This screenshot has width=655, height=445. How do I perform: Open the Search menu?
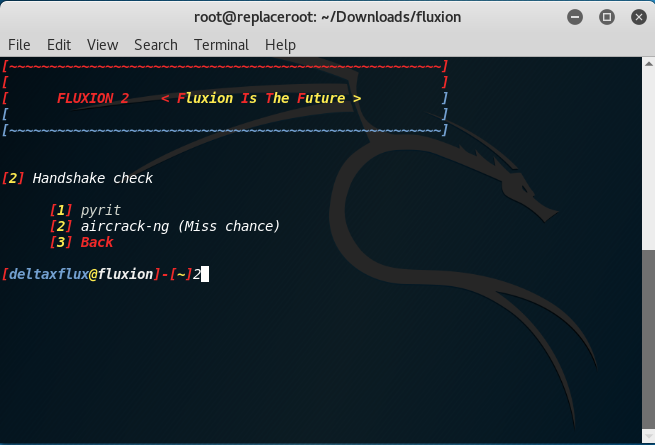pos(156,45)
